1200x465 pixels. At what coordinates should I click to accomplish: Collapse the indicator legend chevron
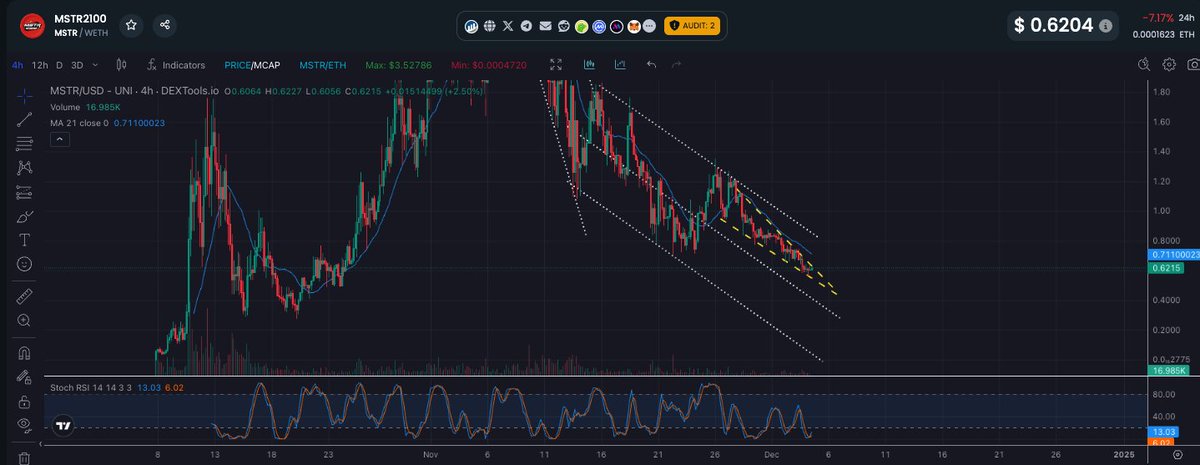coord(59,141)
